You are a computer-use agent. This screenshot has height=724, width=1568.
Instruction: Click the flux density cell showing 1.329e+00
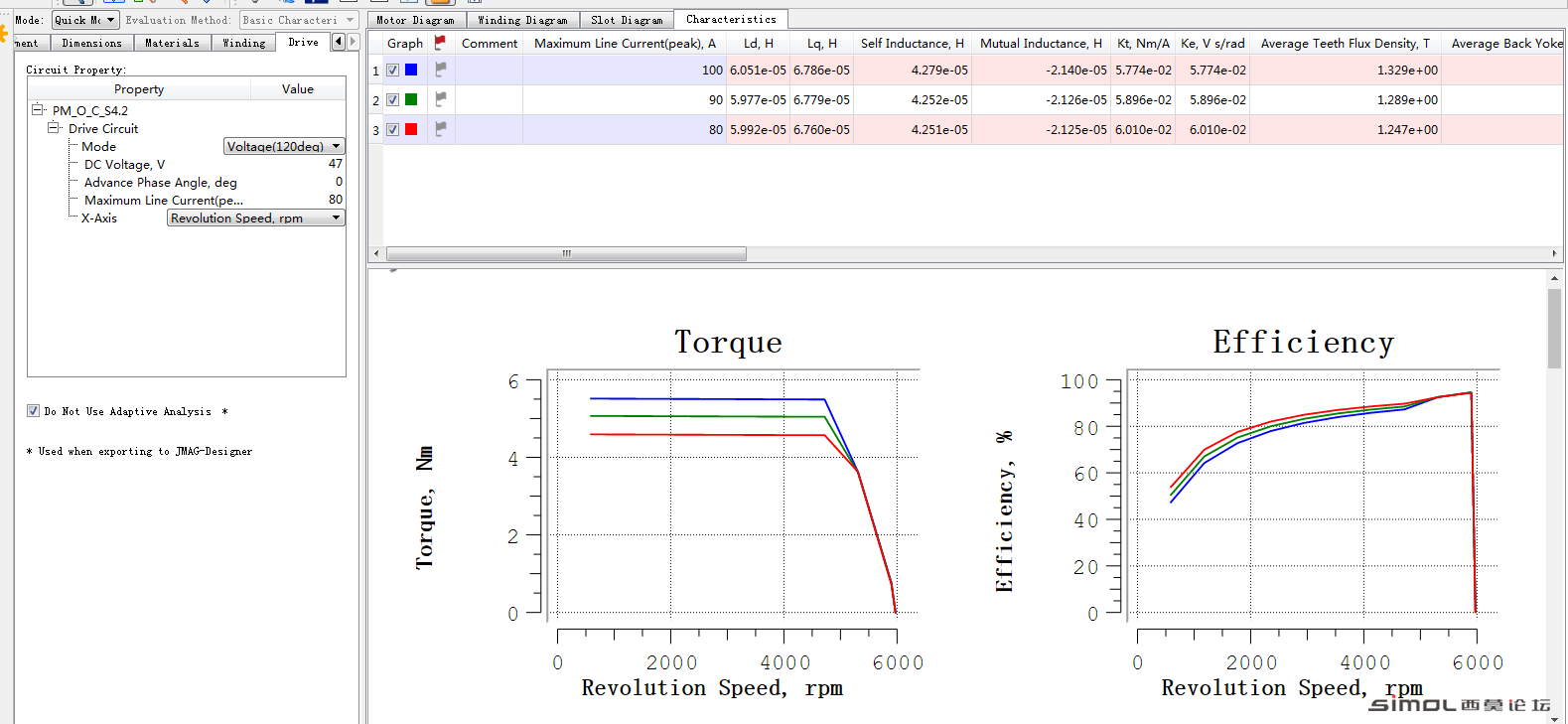tap(1346, 70)
